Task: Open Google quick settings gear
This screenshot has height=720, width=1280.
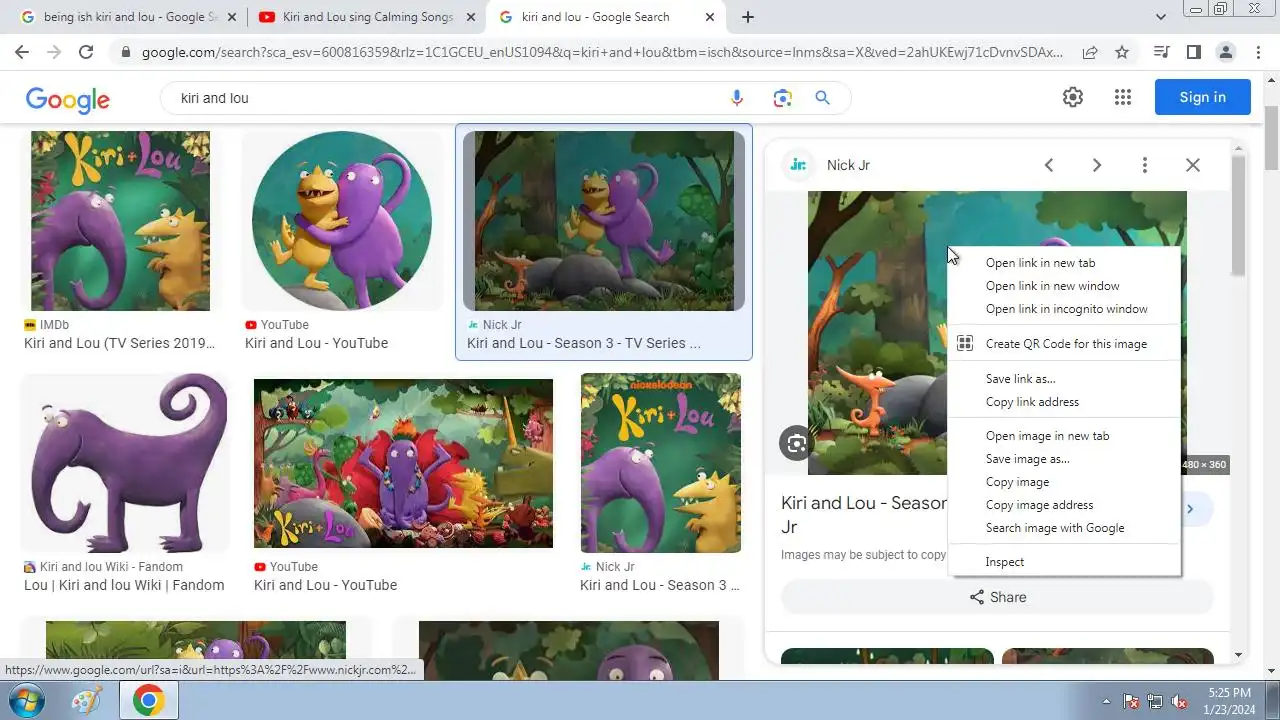Action: point(1073,97)
